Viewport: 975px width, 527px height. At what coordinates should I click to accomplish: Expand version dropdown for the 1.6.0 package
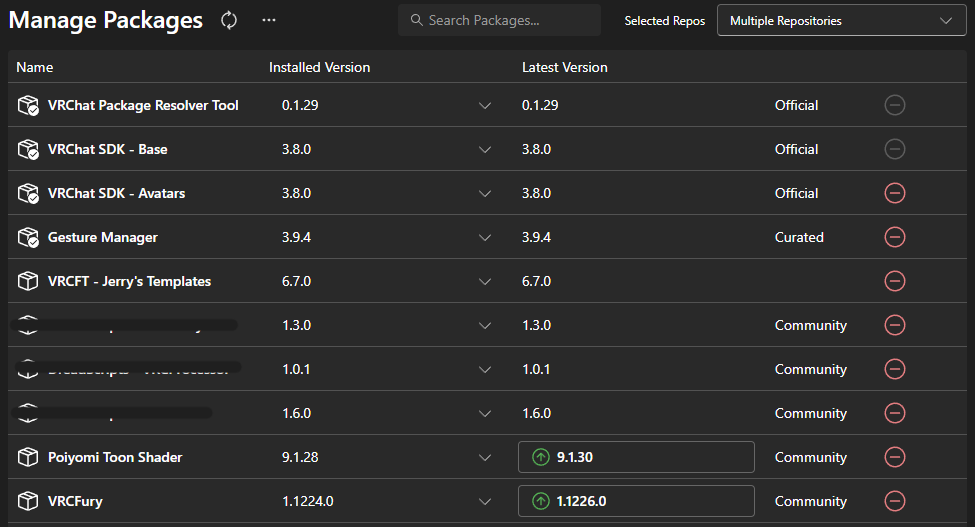pos(485,414)
